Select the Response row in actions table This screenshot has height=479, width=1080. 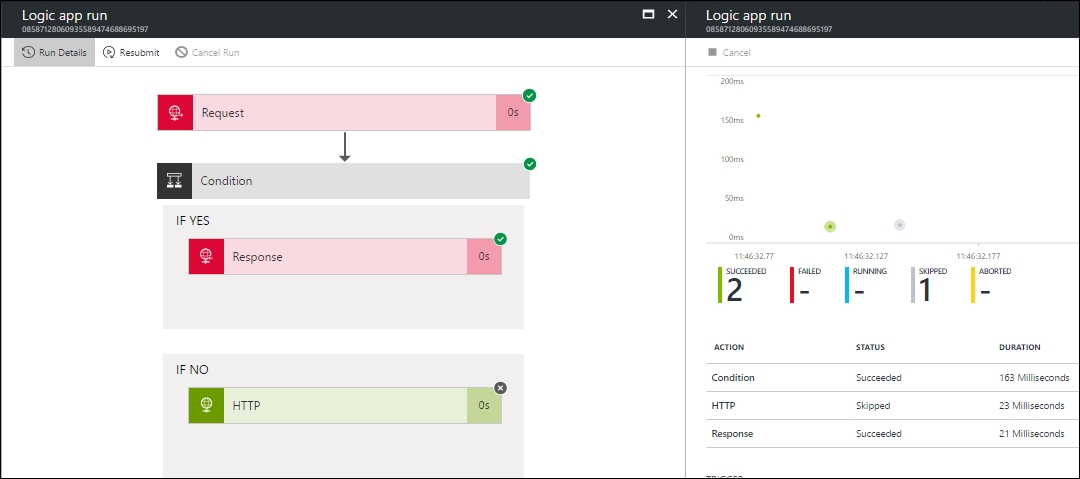point(893,434)
